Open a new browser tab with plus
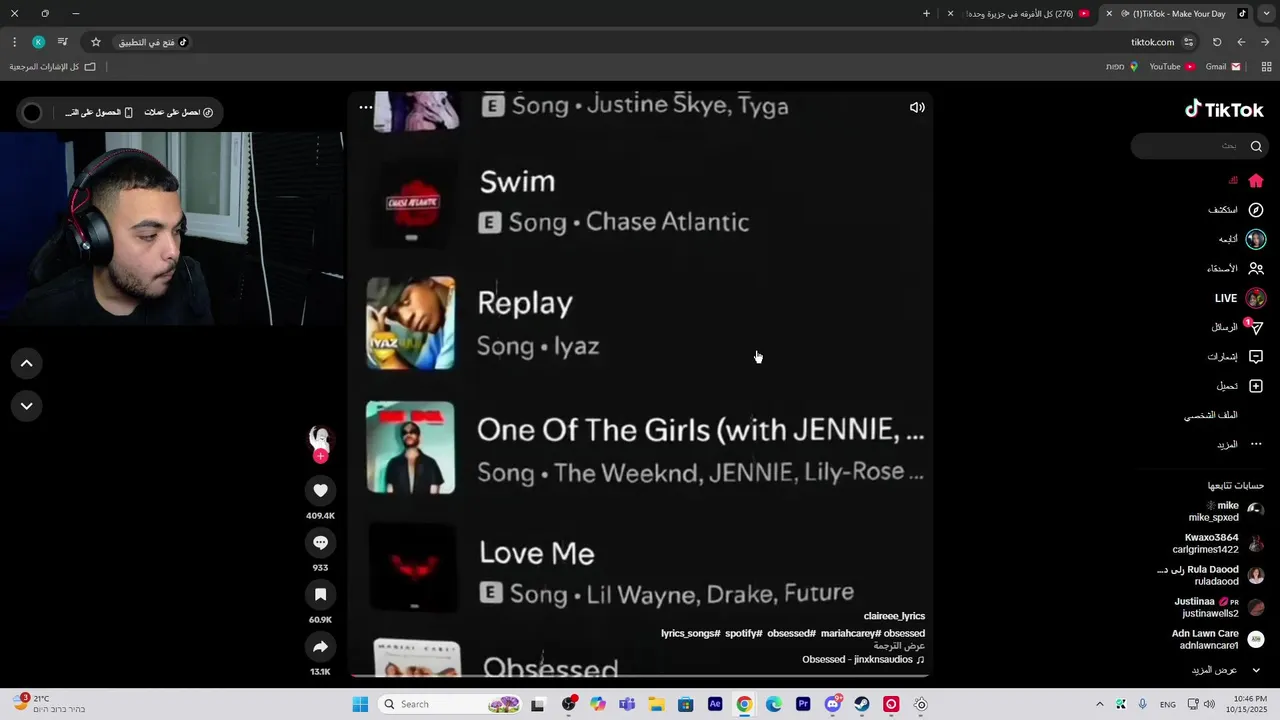Image resolution: width=1280 pixels, height=720 pixels. tap(926, 14)
